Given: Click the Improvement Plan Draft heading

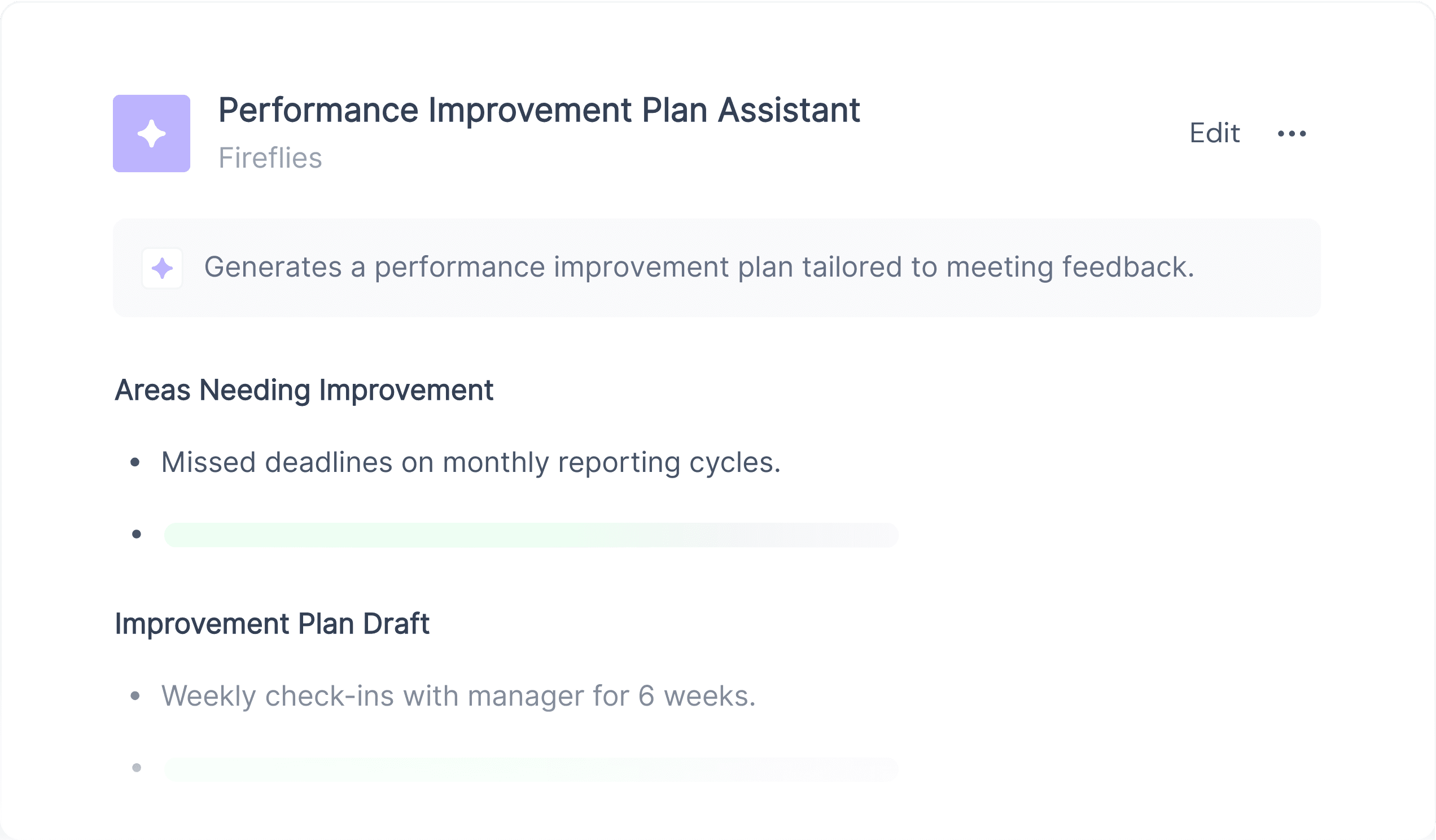Looking at the screenshot, I should [x=272, y=623].
